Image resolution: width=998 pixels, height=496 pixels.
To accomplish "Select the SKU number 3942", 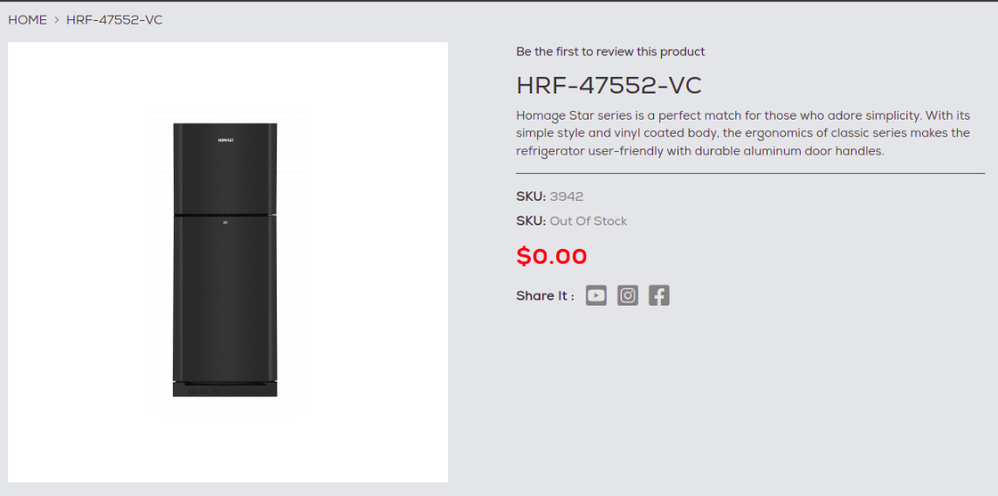I will click(566, 197).
